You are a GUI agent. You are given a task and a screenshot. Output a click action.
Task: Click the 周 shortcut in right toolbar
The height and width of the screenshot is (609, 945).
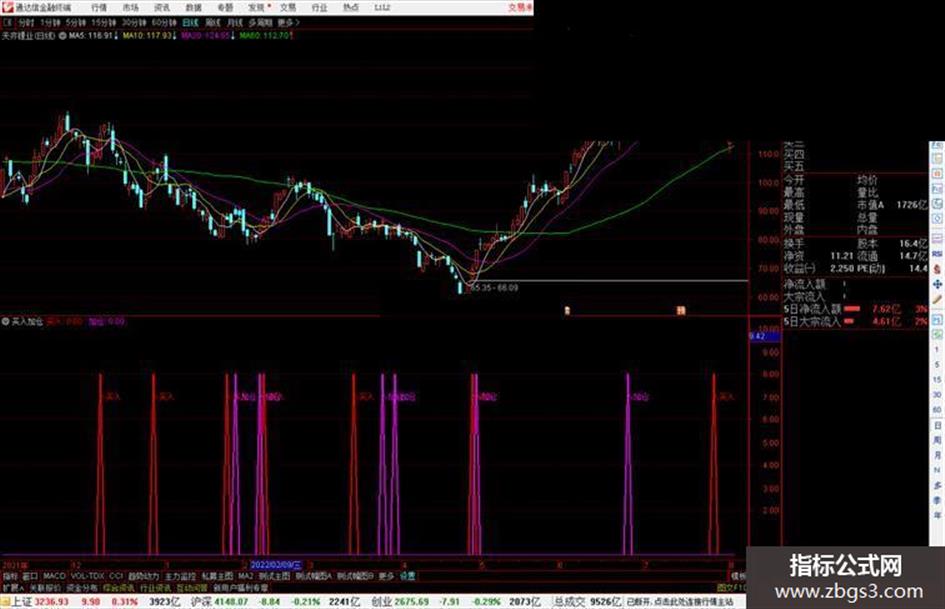pos(938,440)
